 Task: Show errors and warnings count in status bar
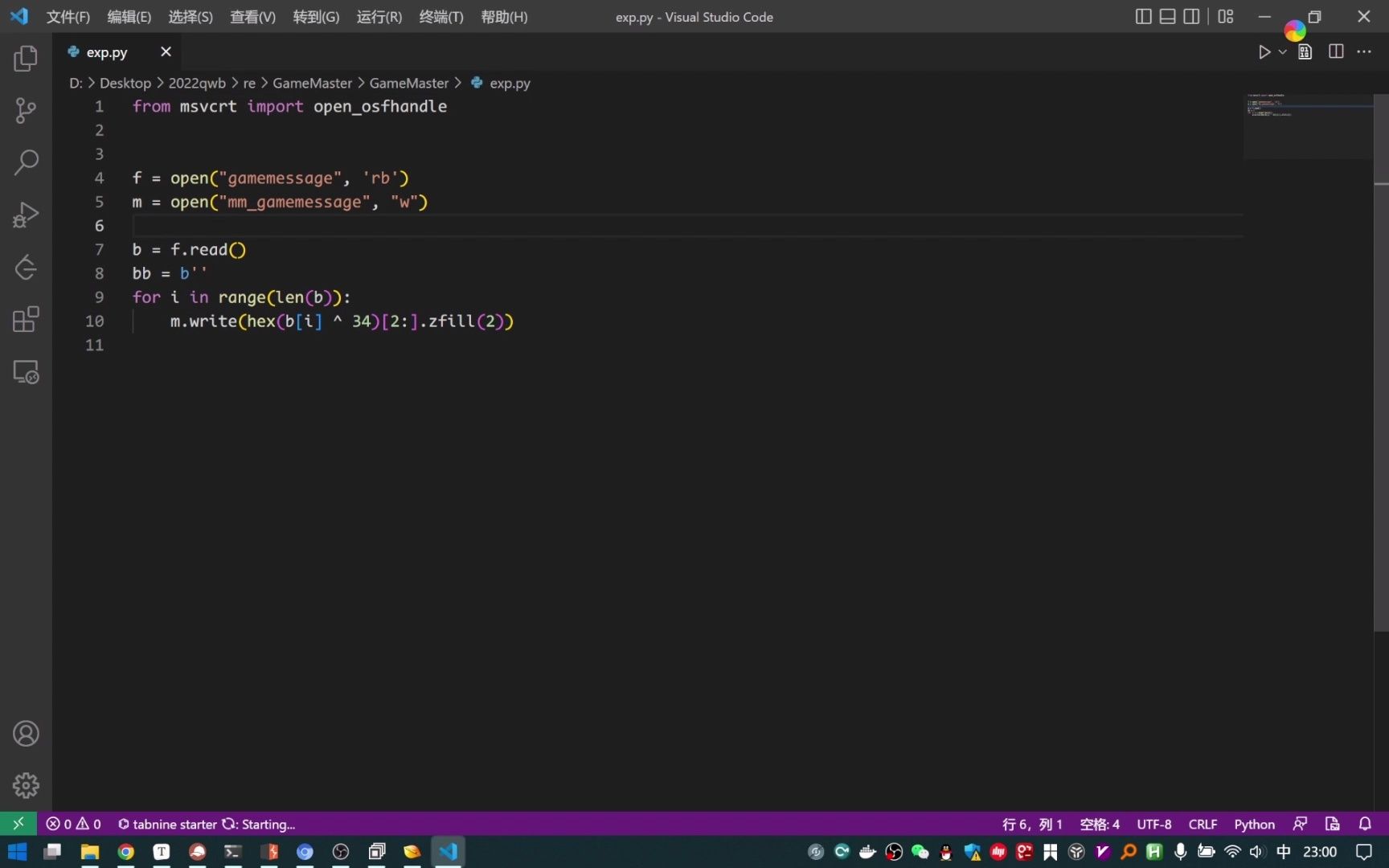tap(73, 824)
